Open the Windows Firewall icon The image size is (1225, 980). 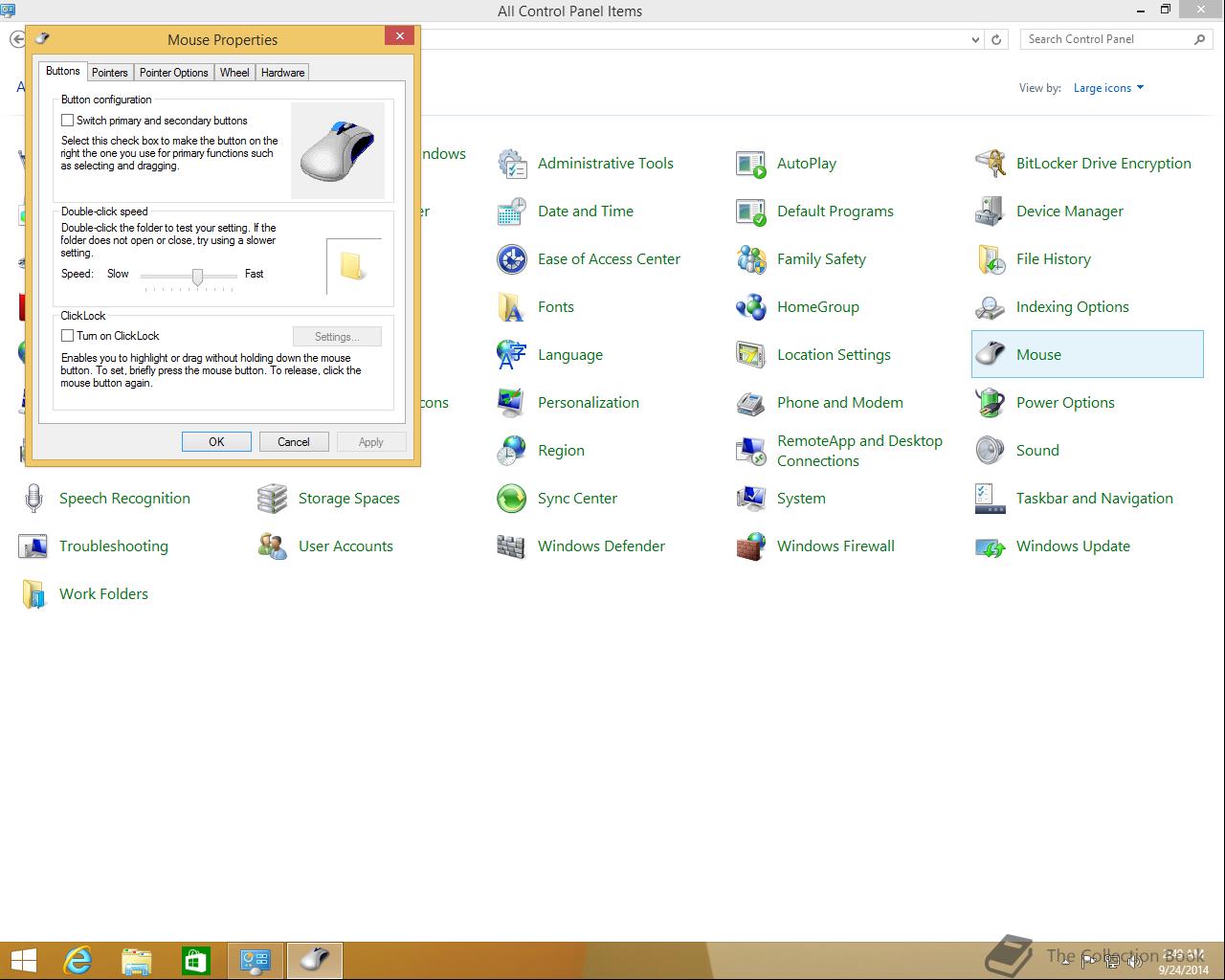[751, 546]
